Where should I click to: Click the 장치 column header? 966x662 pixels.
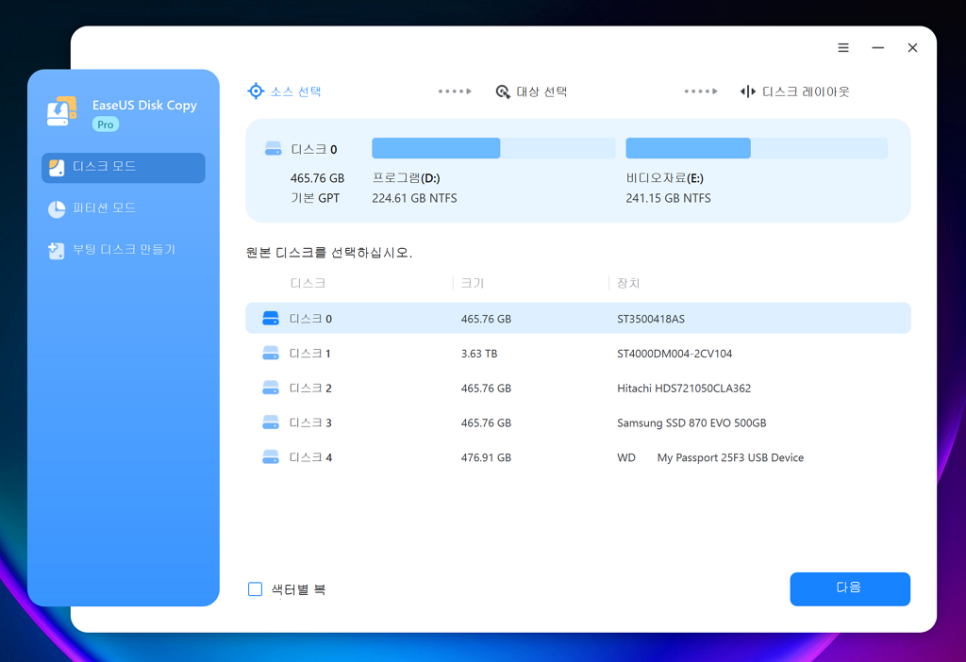click(628, 283)
